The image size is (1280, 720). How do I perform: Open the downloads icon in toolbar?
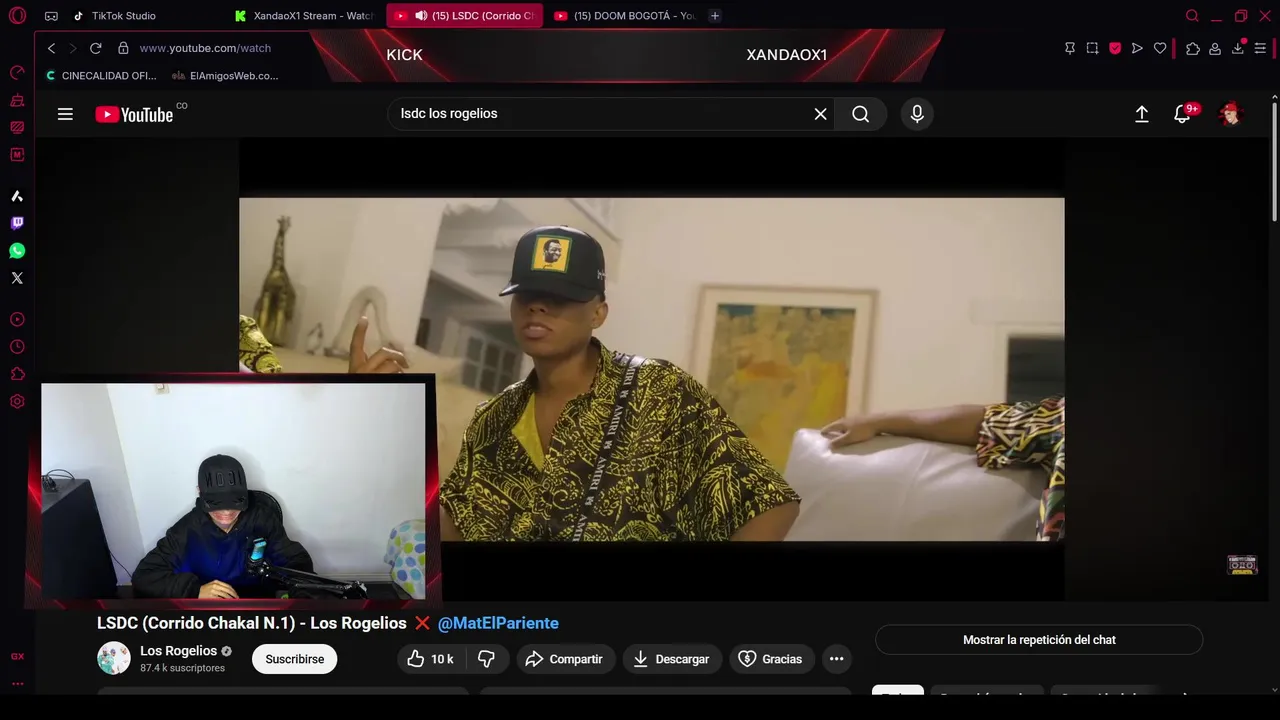point(1238,48)
